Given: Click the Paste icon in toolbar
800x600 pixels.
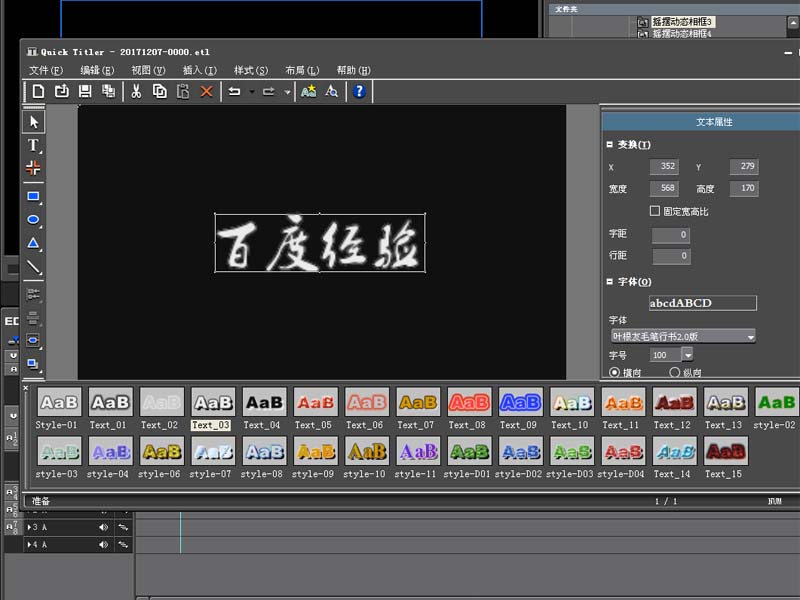Looking at the screenshot, I should (184, 91).
